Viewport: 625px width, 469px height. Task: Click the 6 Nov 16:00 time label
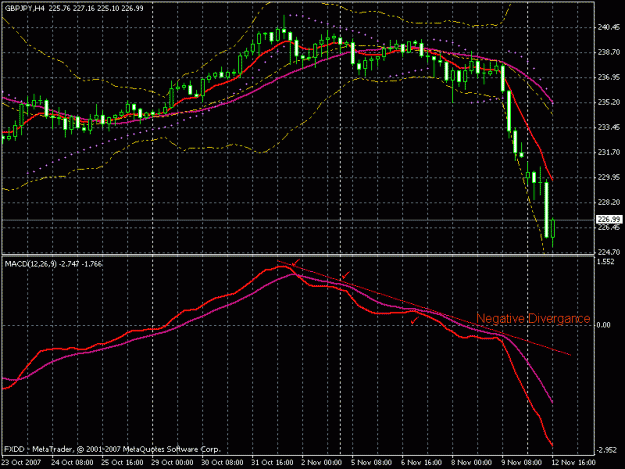click(421, 463)
